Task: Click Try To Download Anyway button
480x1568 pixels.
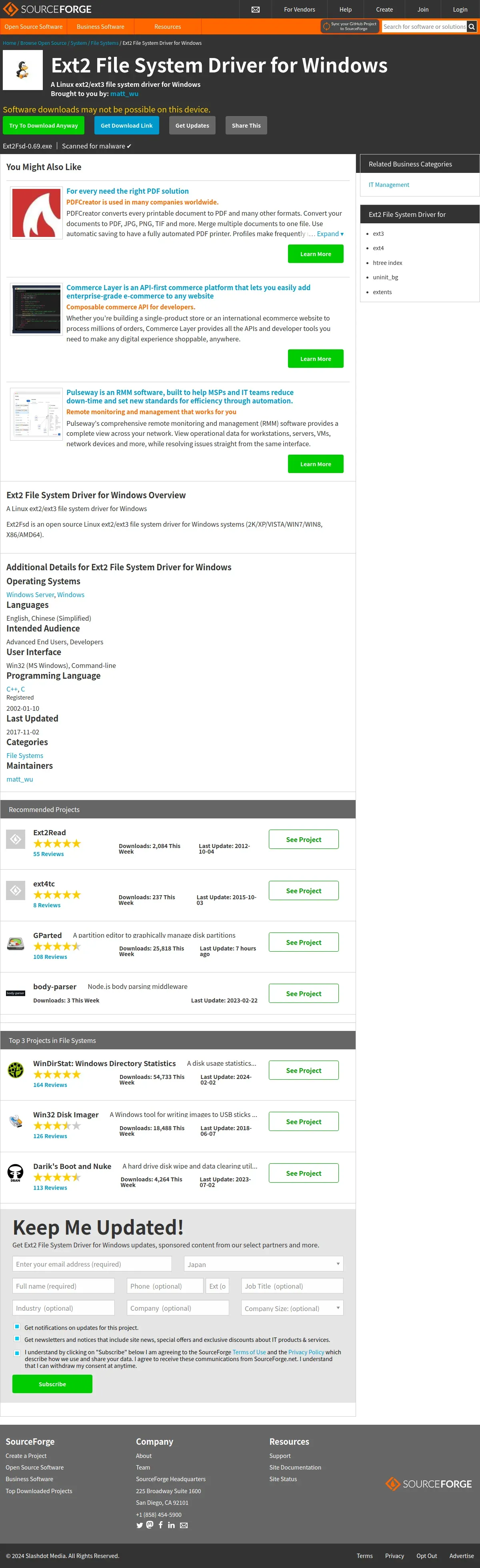Action: tap(43, 125)
